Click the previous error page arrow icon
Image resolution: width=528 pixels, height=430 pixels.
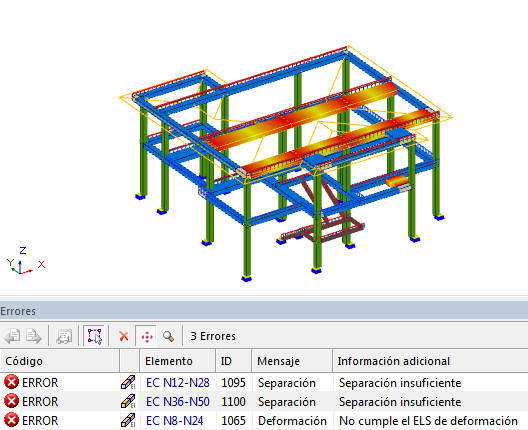[x=12, y=336]
